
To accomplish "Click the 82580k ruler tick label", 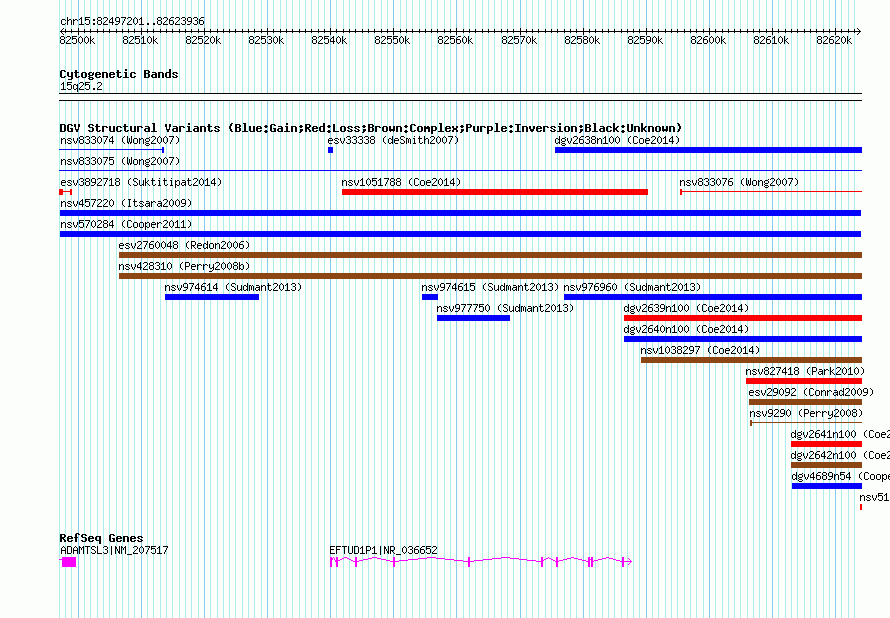I will tap(582, 40).
